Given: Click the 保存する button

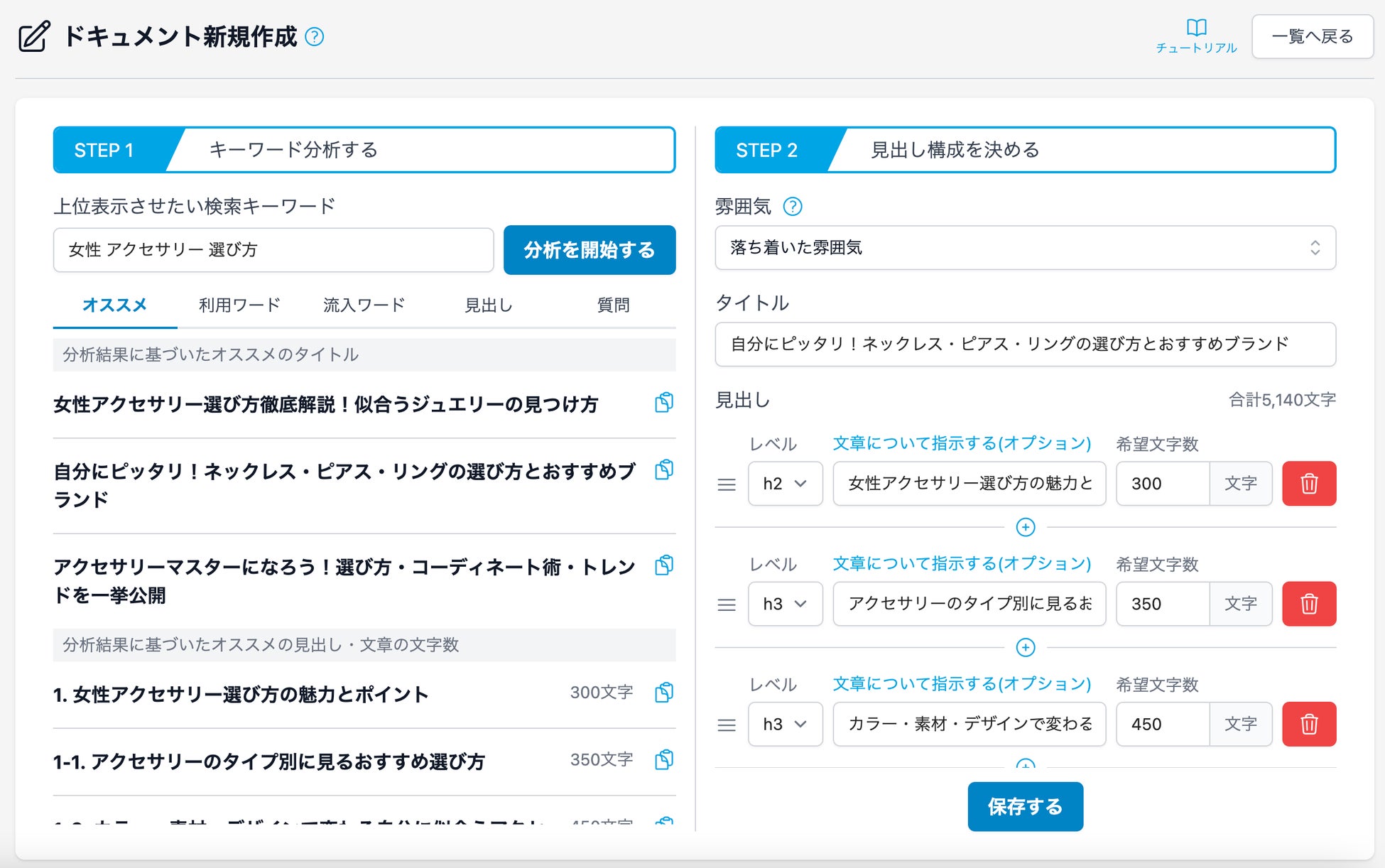Looking at the screenshot, I should click(1024, 806).
